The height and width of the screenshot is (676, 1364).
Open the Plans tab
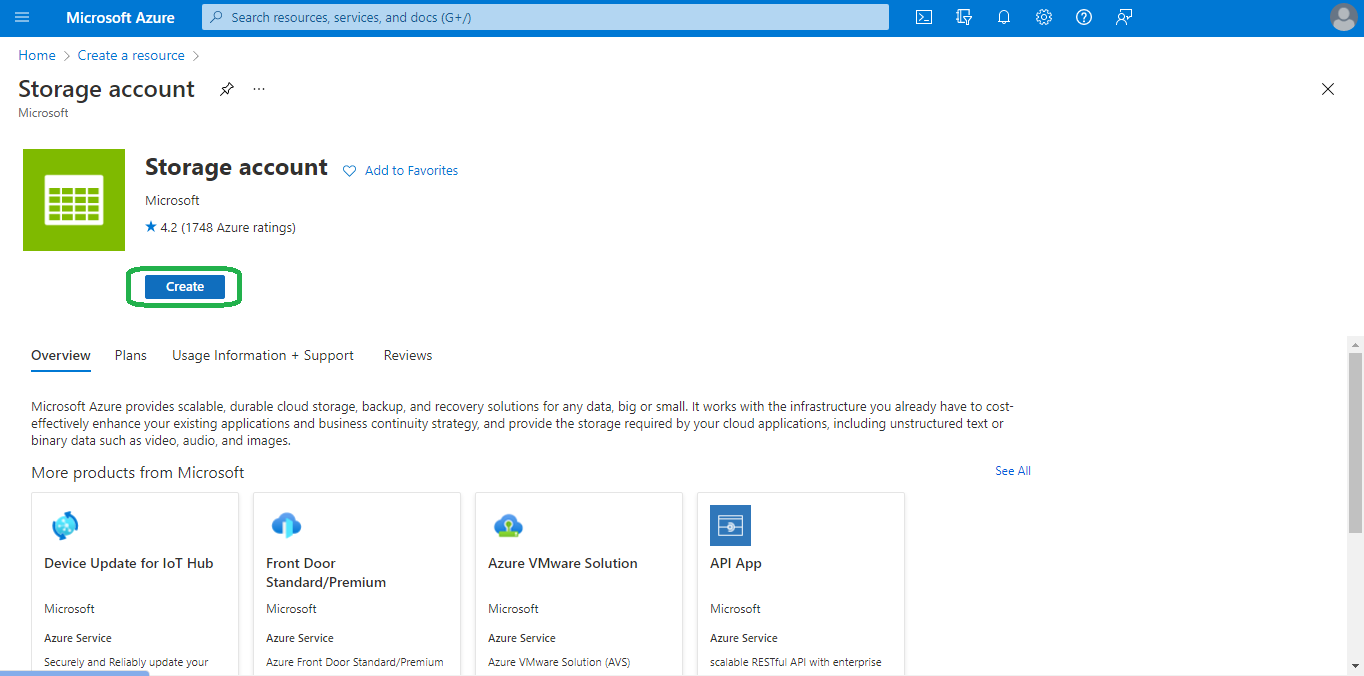pos(130,355)
